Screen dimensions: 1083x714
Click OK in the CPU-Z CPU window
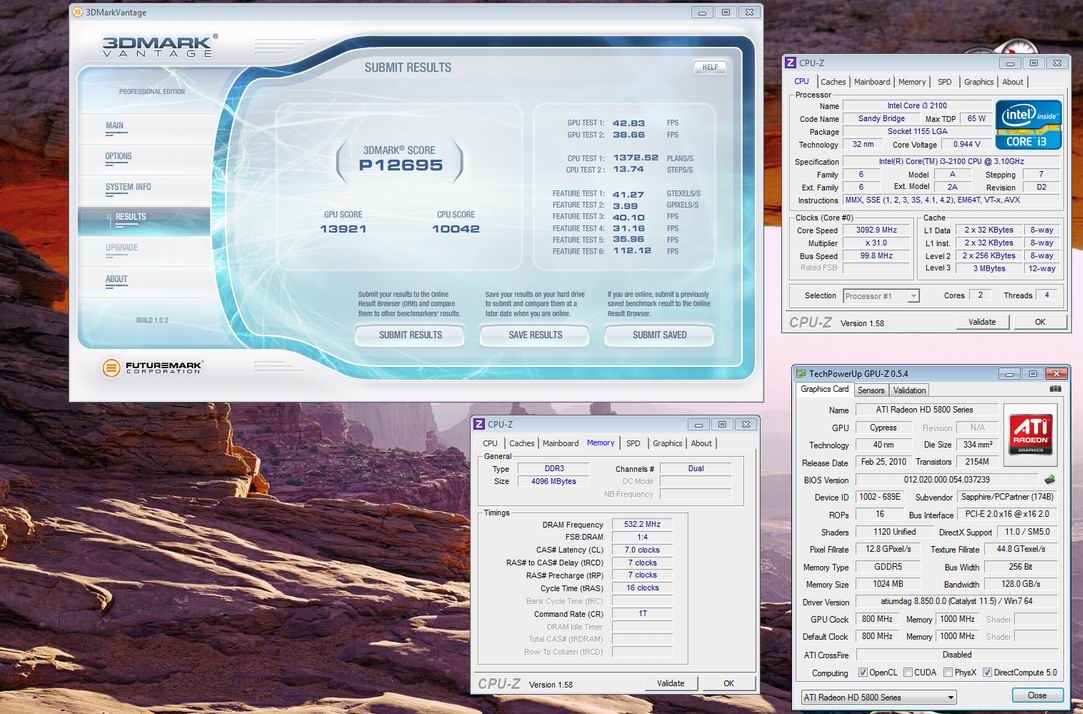(1040, 322)
